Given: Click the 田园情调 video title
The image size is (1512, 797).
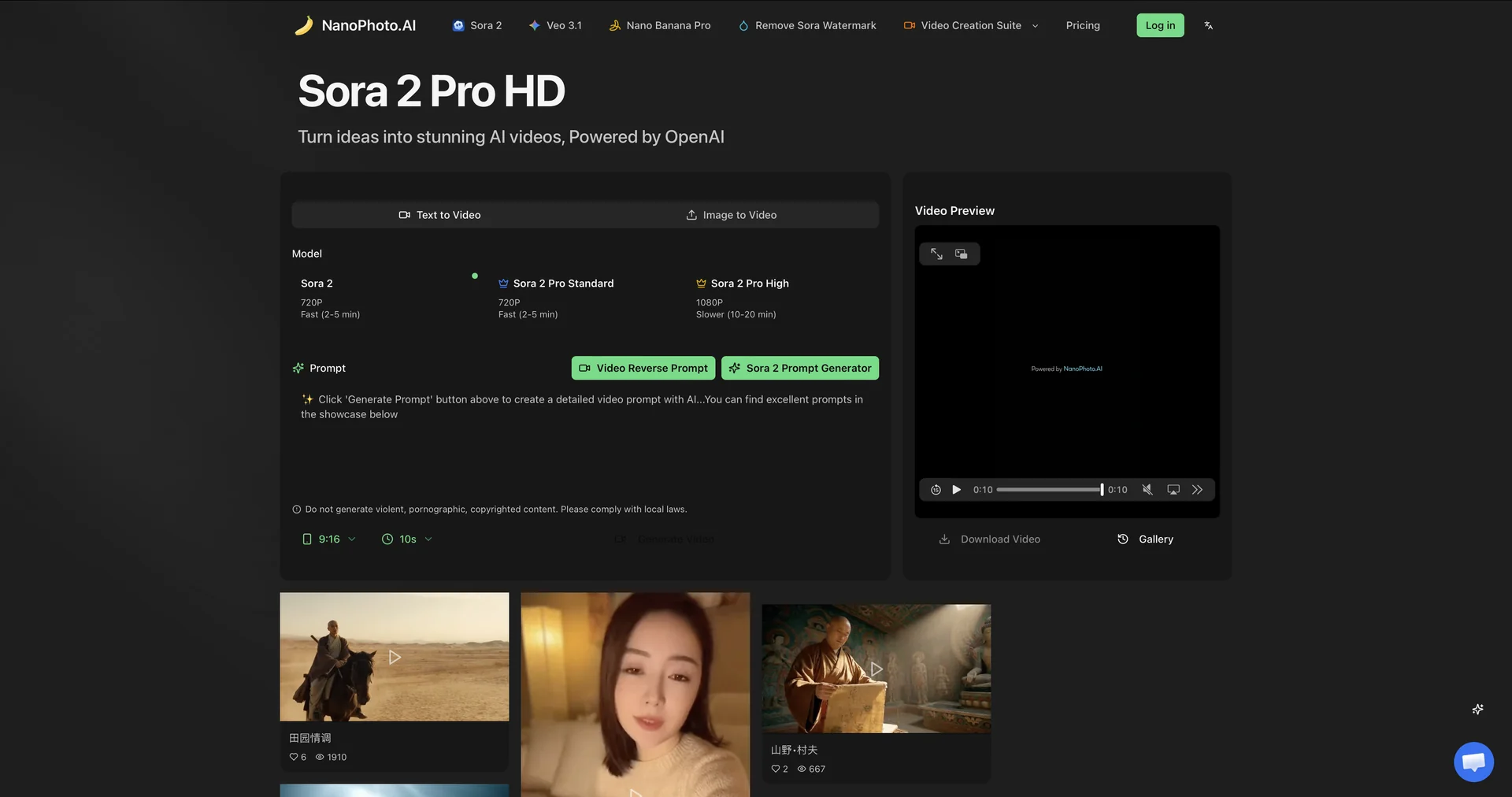Looking at the screenshot, I should click(310, 738).
